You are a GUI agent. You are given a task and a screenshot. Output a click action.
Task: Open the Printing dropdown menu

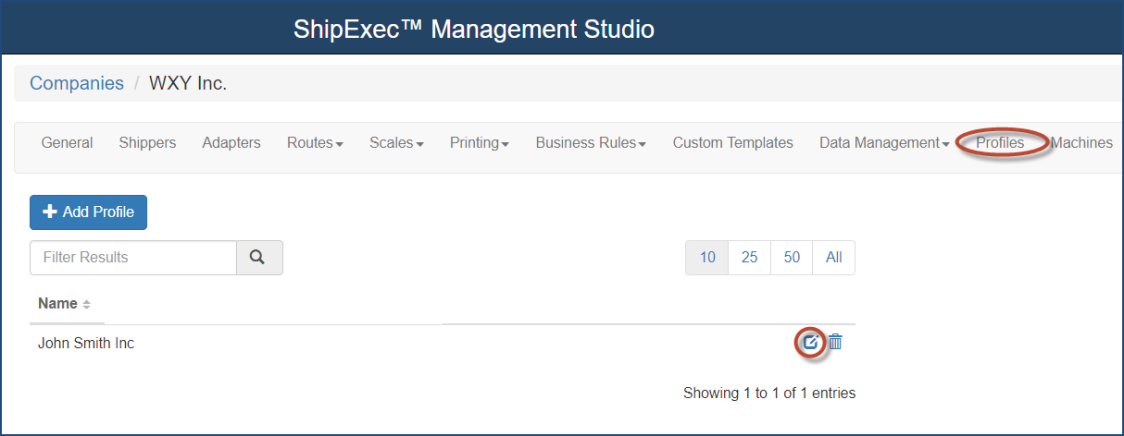pos(480,143)
